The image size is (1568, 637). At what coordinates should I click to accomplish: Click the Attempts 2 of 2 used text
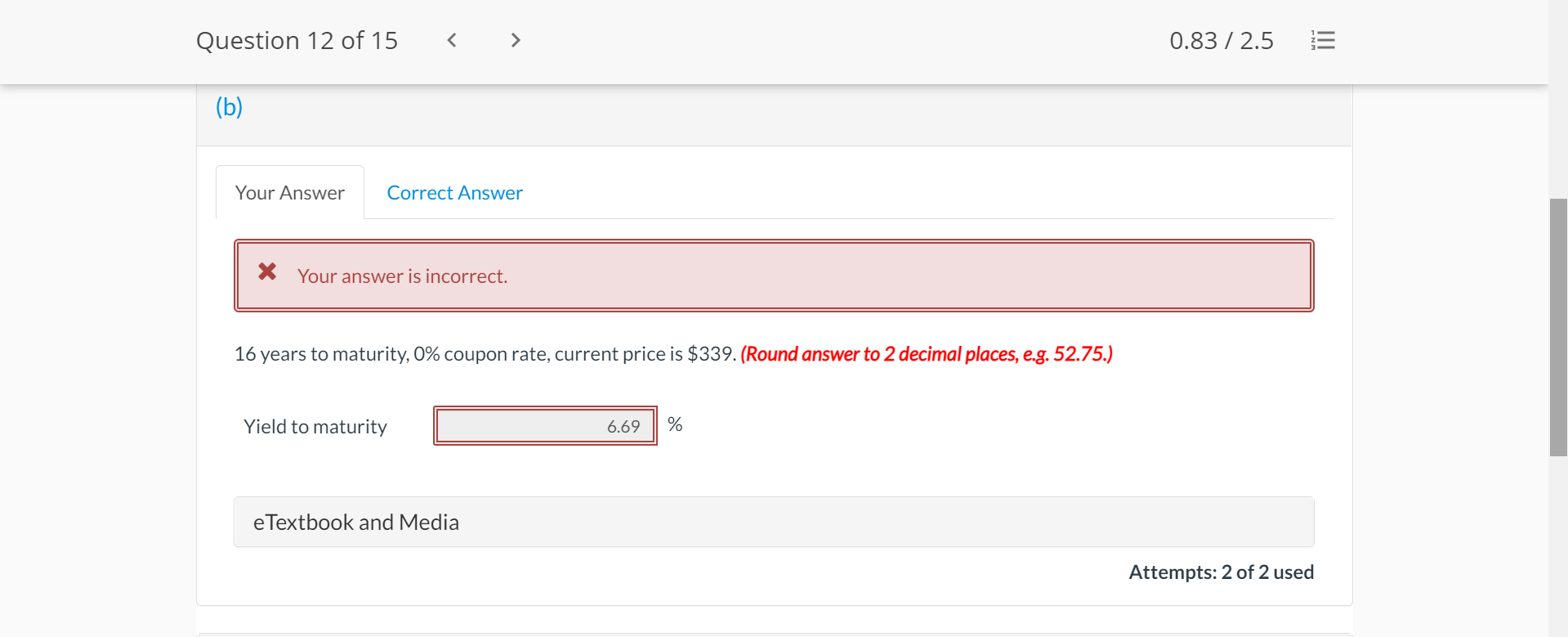tap(1221, 572)
